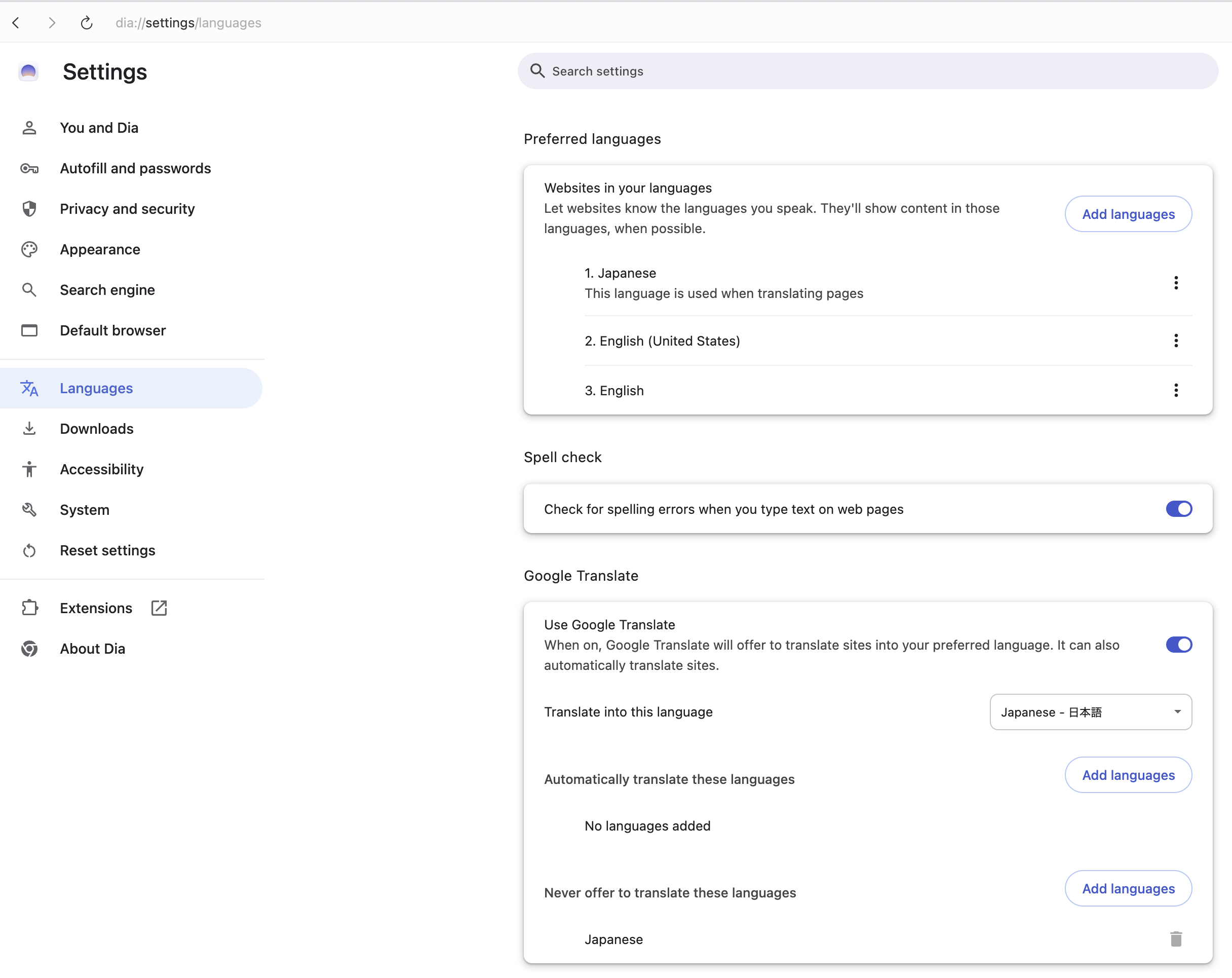Go forward using the forward arrow
The width and height of the screenshot is (1232, 978).
click(52, 23)
